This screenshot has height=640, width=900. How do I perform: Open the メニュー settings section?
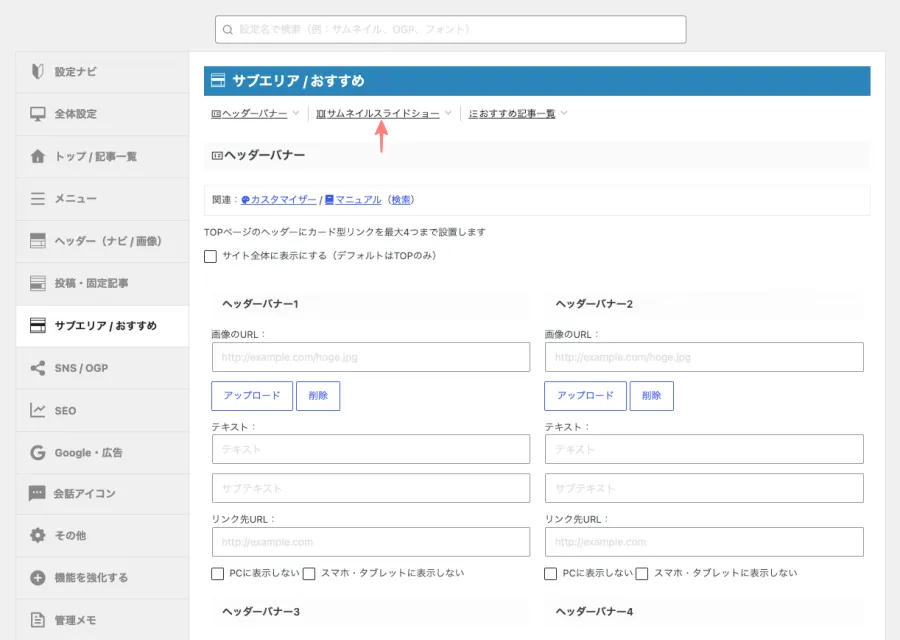pyautogui.click(x=102, y=199)
